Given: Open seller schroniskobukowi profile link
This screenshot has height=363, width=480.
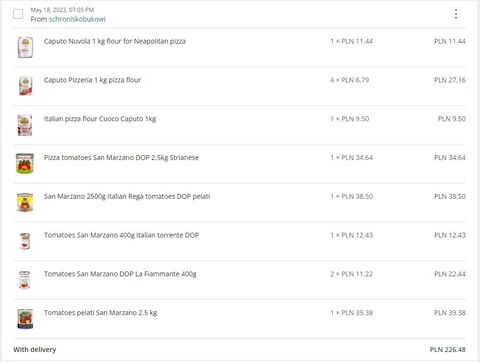Looking at the screenshot, I should pos(77,19).
